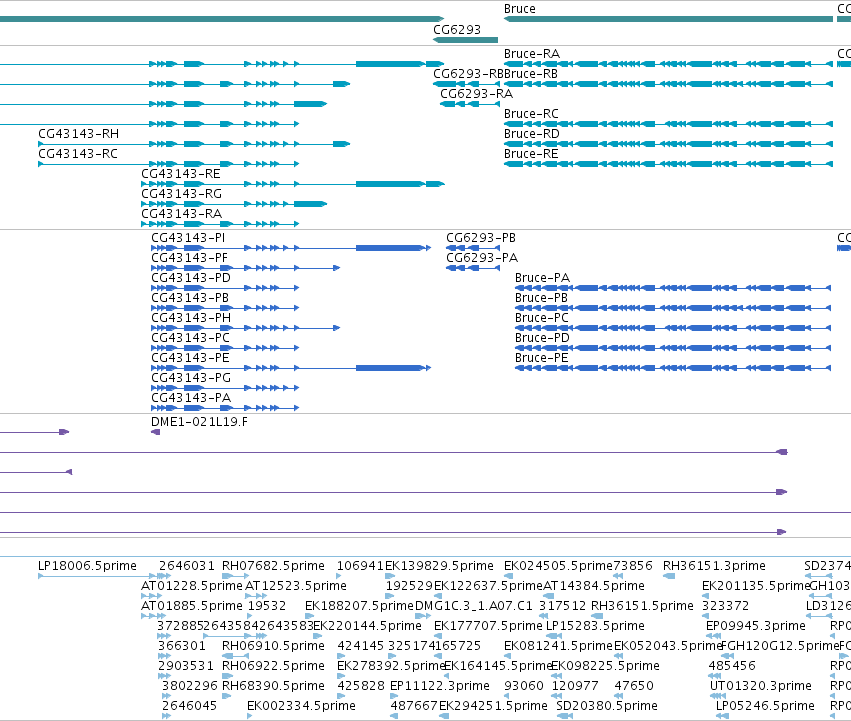Select the EP09945.3prime EST label
The width and height of the screenshot is (851, 721).
(x=755, y=625)
